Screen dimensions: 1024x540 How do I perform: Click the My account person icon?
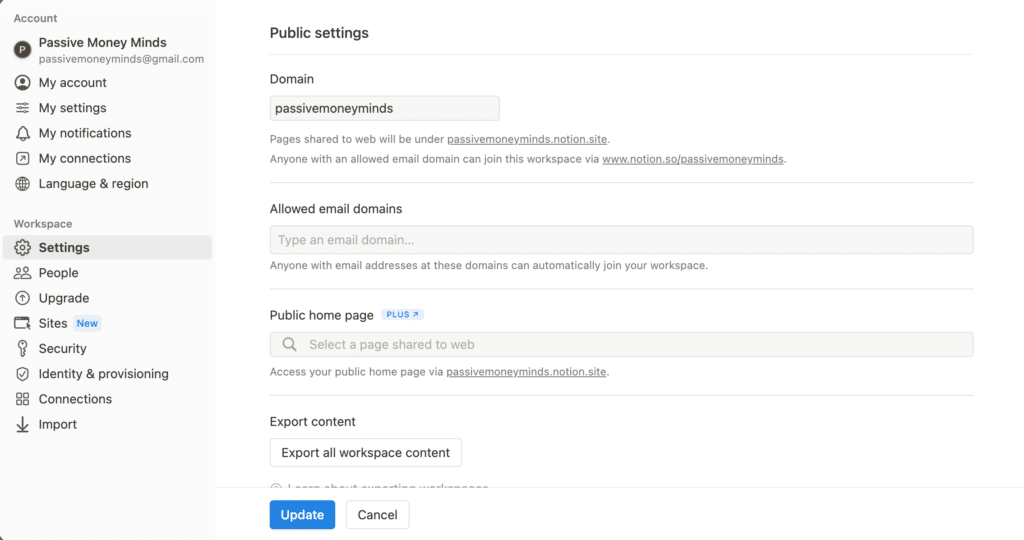pos(22,82)
